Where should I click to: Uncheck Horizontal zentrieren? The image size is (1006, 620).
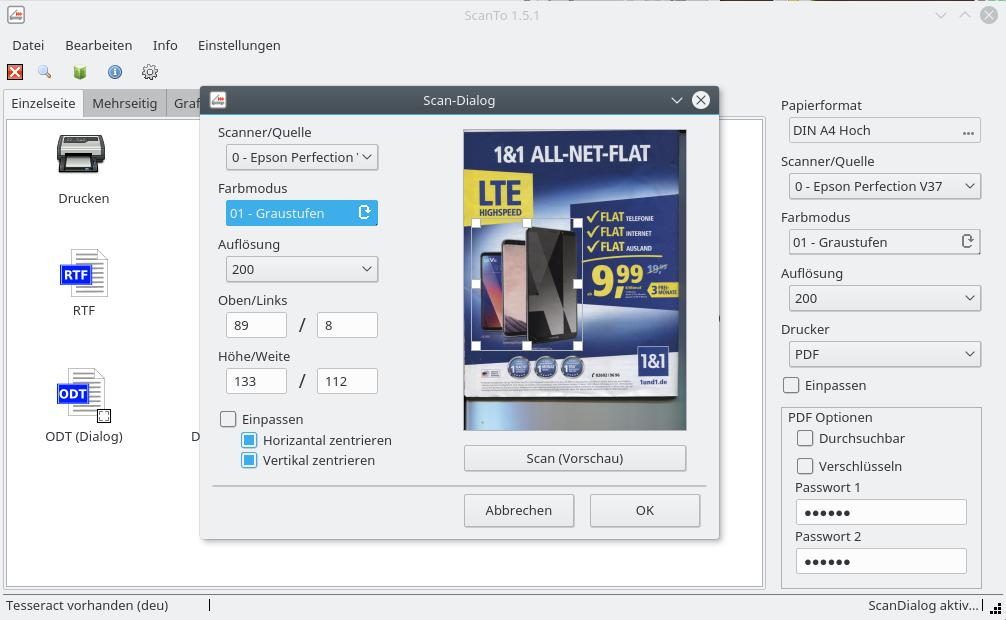pos(250,440)
